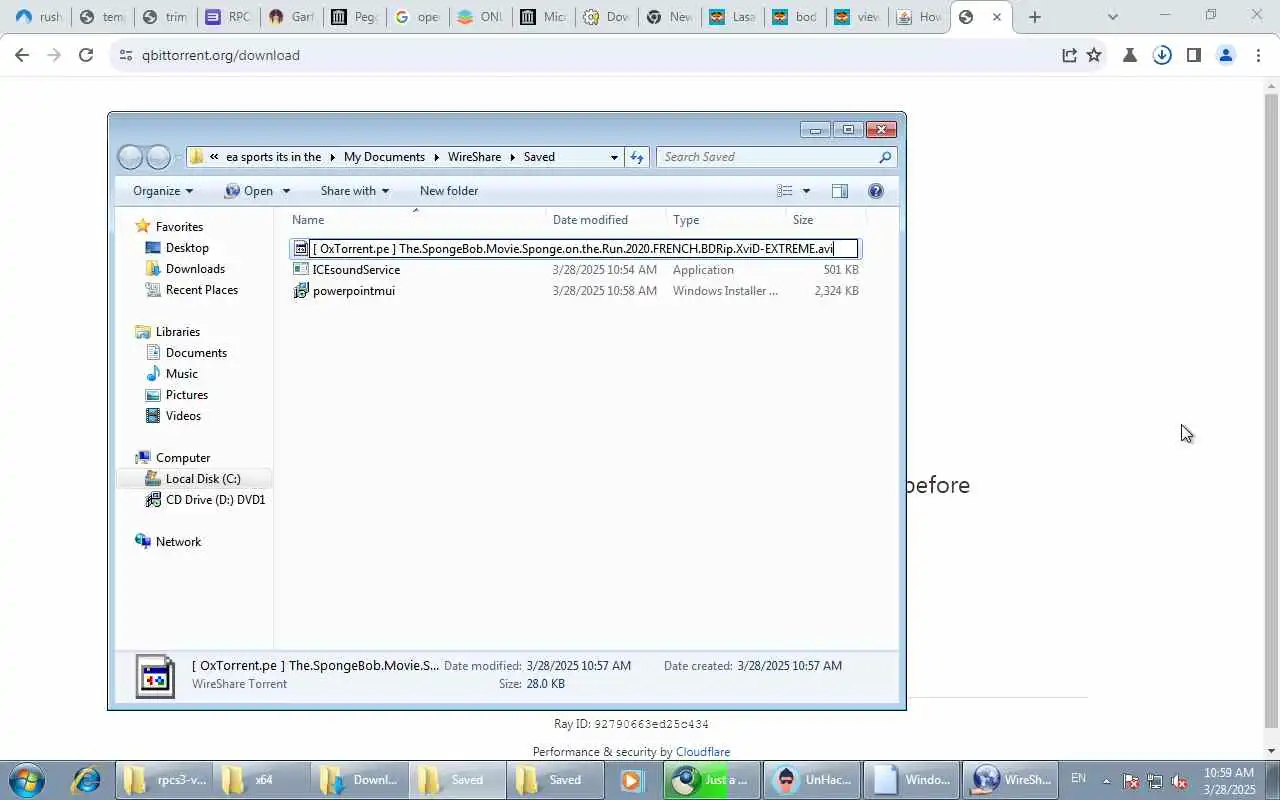Switch to the Garf browser tab
The image size is (1280, 800).
pos(292,17)
